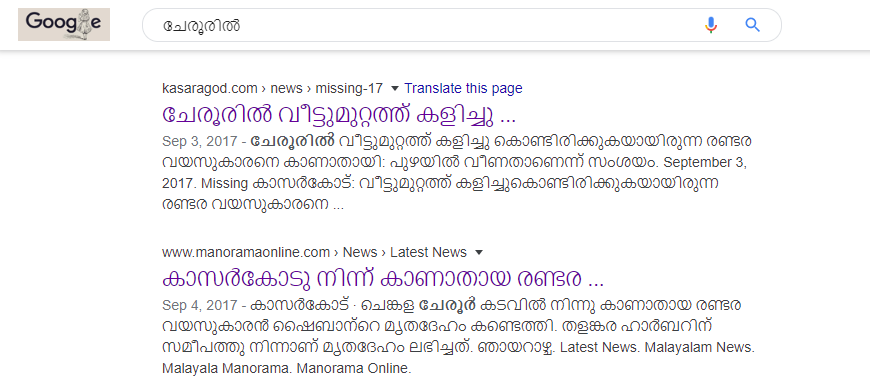Open the dropdown arrow beside Latest News
The height and width of the screenshot is (392, 870).
coord(479,253)
